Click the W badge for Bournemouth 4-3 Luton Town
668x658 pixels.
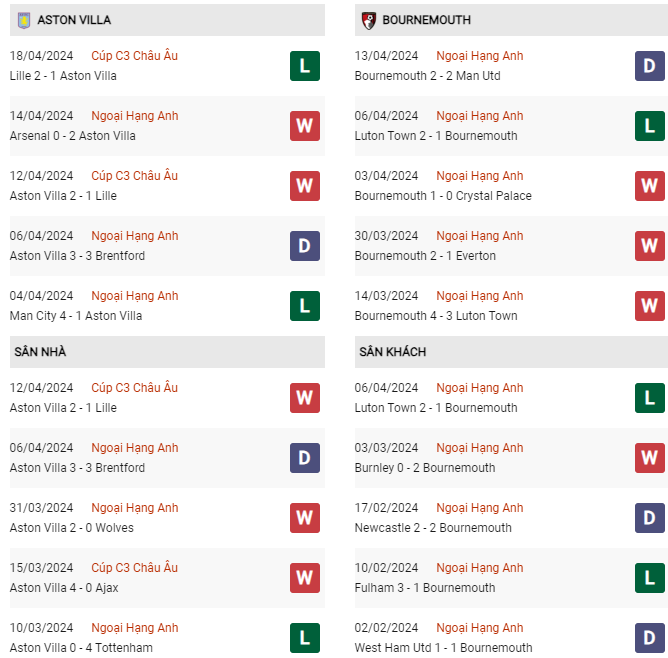[649, 306]
